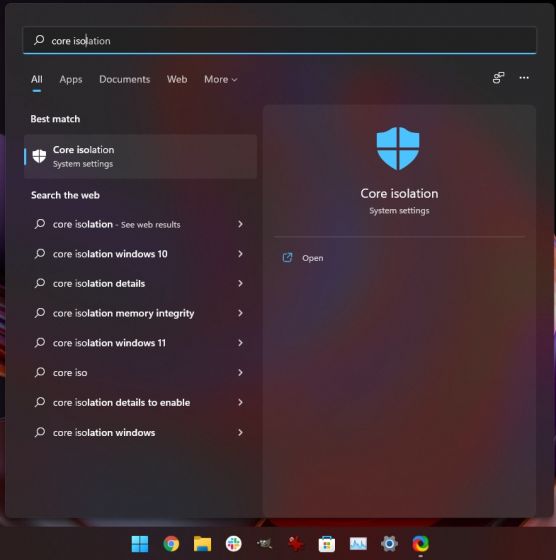This screenshot has height=560, width=556.
Task: Select the Web filter tab
Action: click(177, 79)
